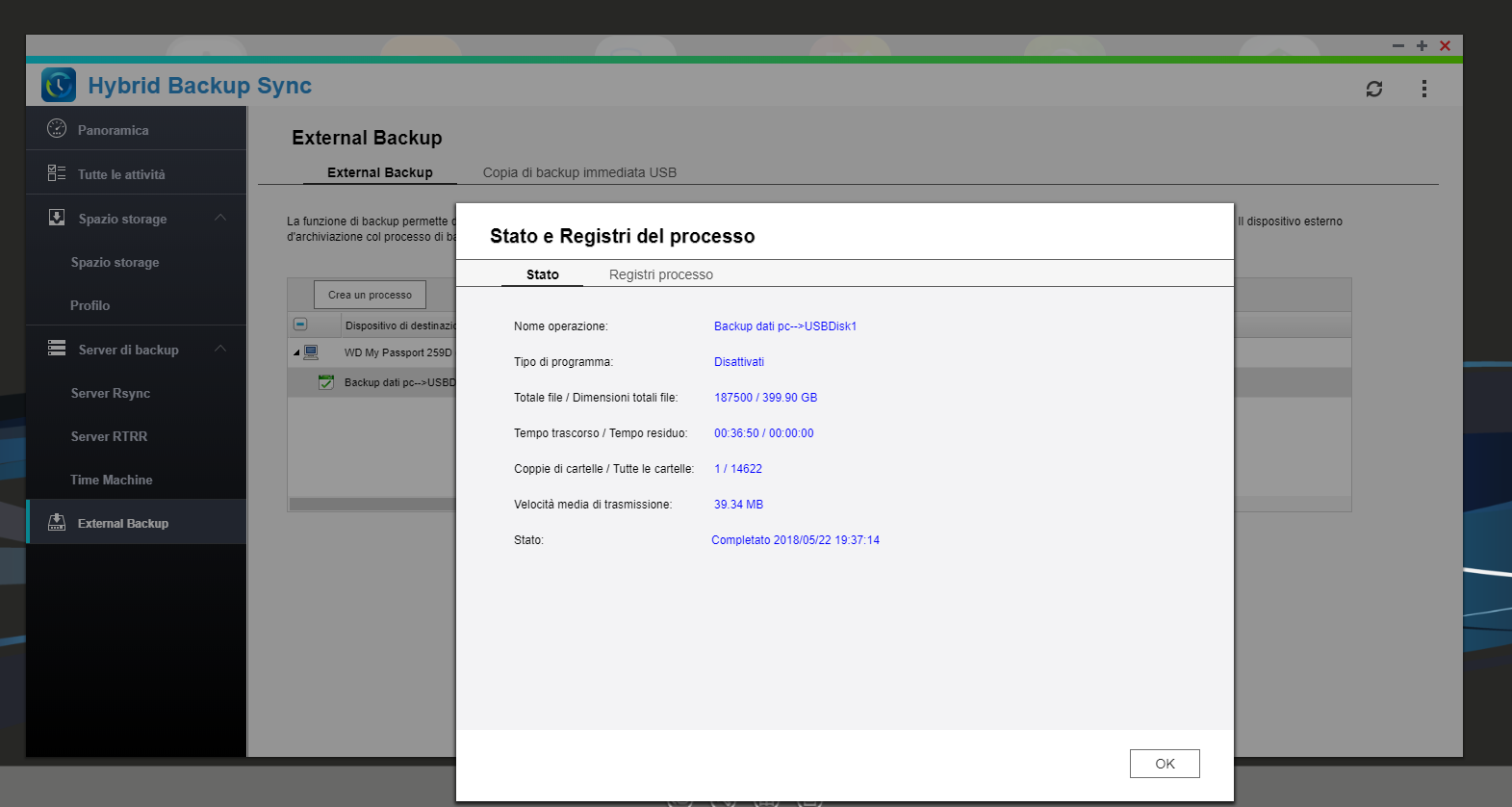Screen dimensions: 1512x807
Task: Click the Hybrid Backup Sync logo icon
Action: 59,85
